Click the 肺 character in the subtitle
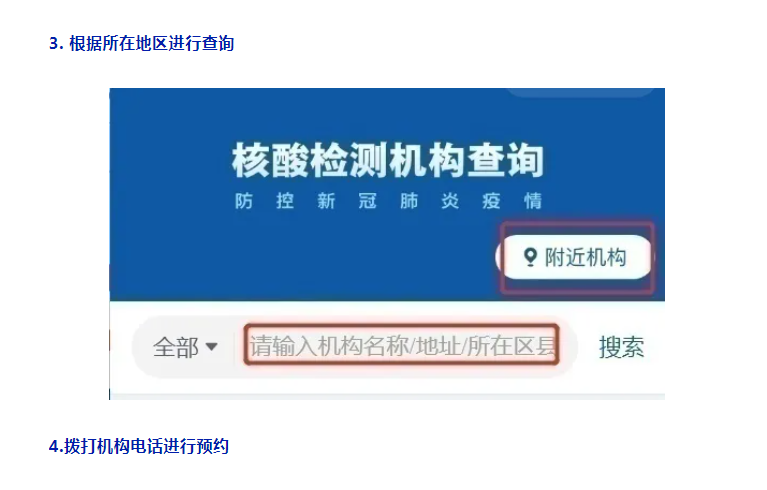The image size is (767, 490). tap(409, 201)
